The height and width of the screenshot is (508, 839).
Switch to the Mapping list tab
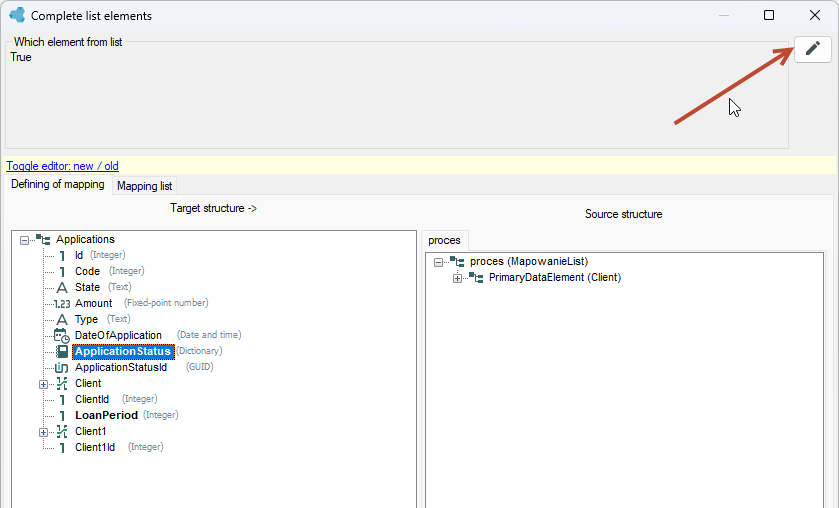pyautogui.click(x=144, y=186)
